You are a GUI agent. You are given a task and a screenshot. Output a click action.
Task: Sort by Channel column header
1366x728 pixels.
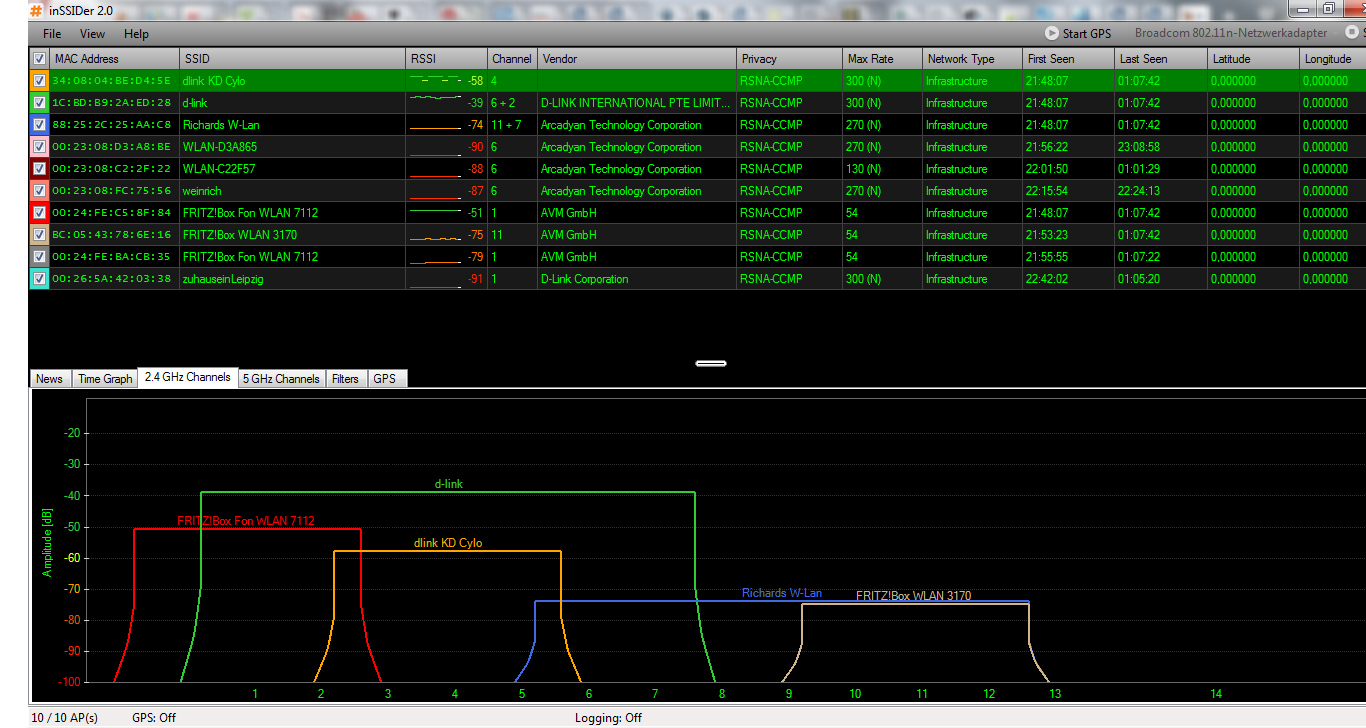(512, 59)
